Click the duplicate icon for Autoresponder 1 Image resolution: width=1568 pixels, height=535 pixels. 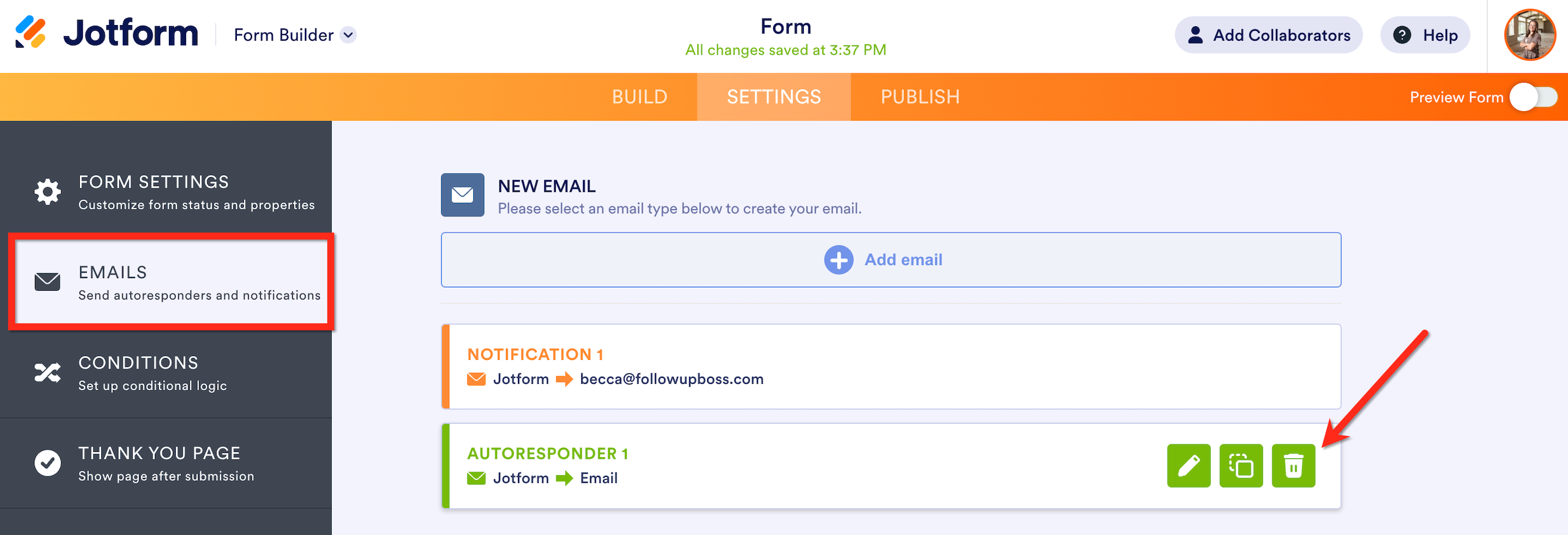point(1240,466)
